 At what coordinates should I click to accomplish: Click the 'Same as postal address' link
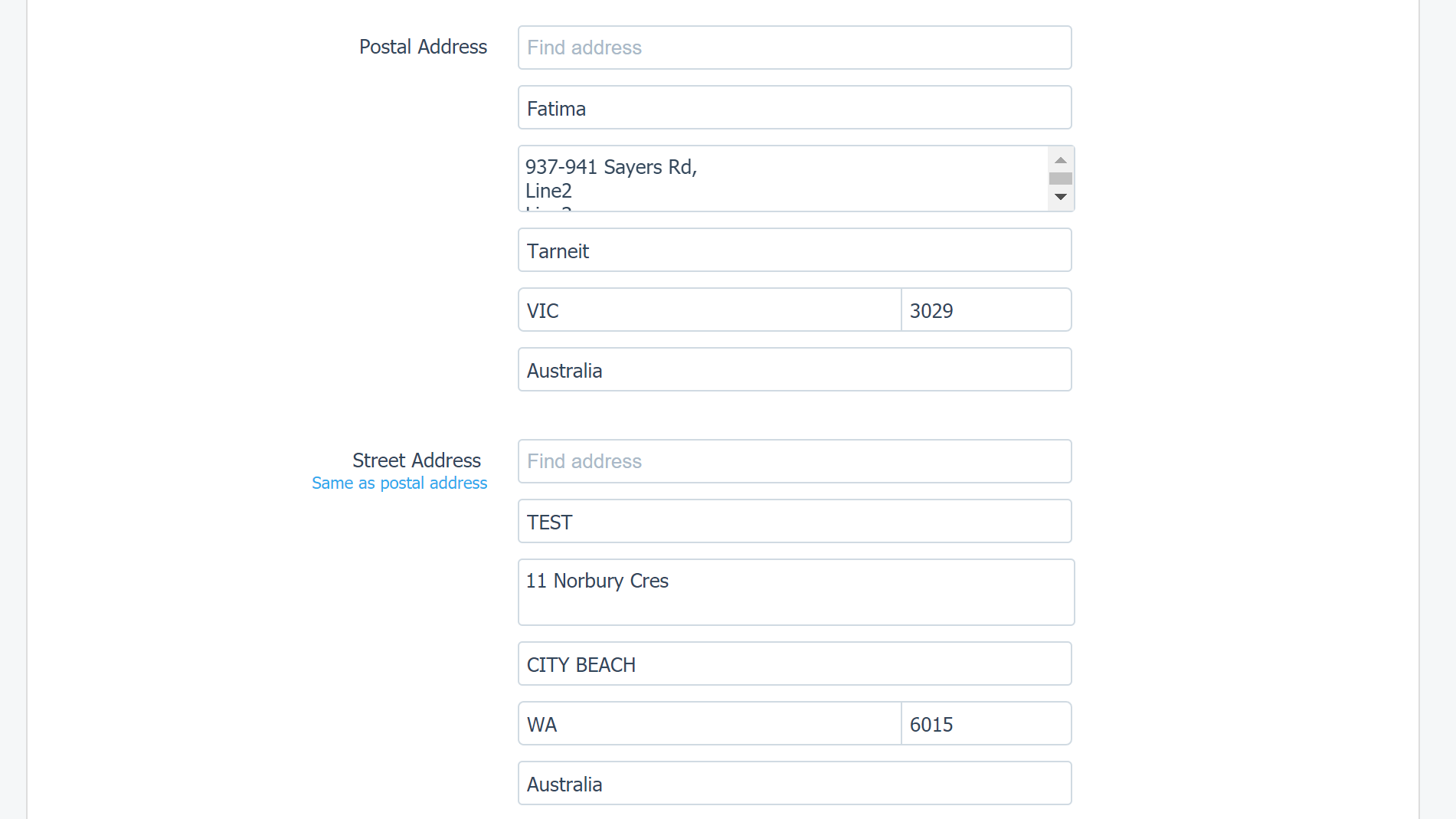click(399, 483)
